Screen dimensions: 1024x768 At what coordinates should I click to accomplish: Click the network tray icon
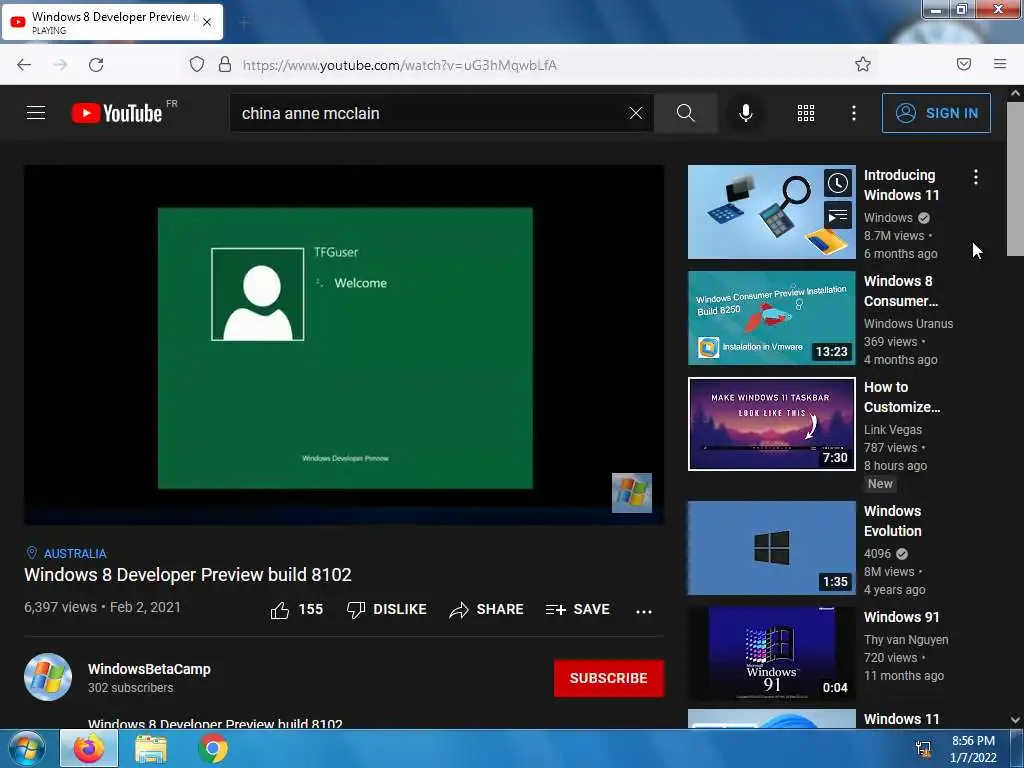pos(923,749)
